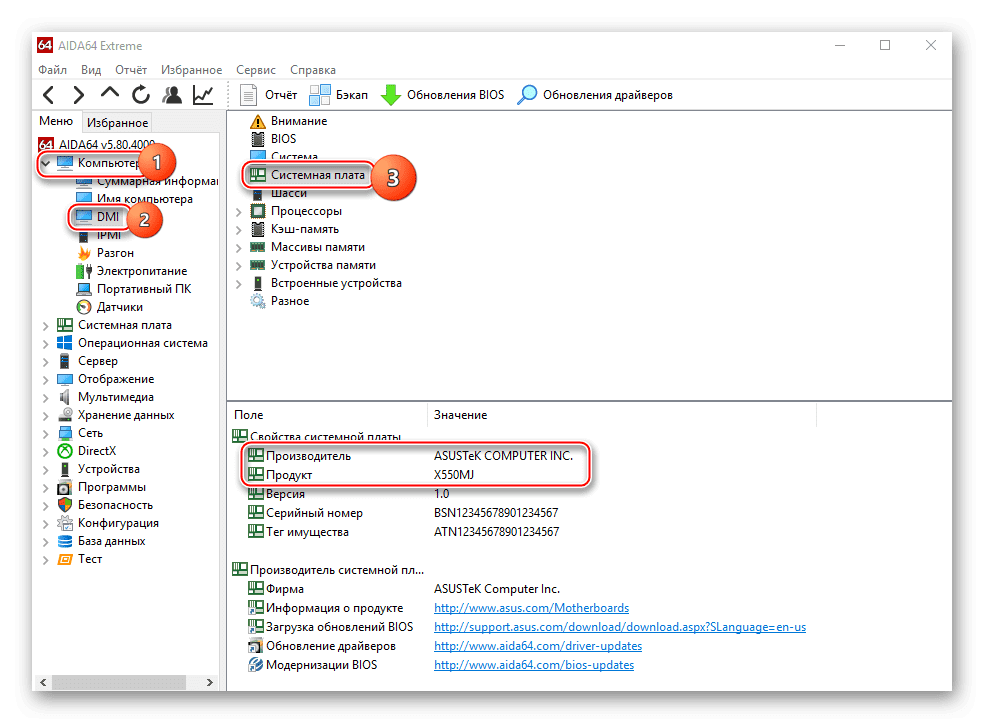Screen dimensions: 984x723
Task: Collapse the Компьютер tree node
Action: pos(46,163)
